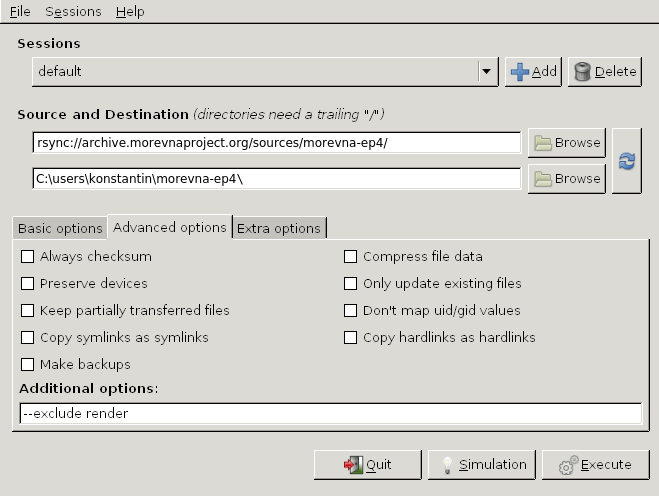The image size is (659, 496).
Task: Enable Copy symlinks as symlinks
Action: coord(28,338)
